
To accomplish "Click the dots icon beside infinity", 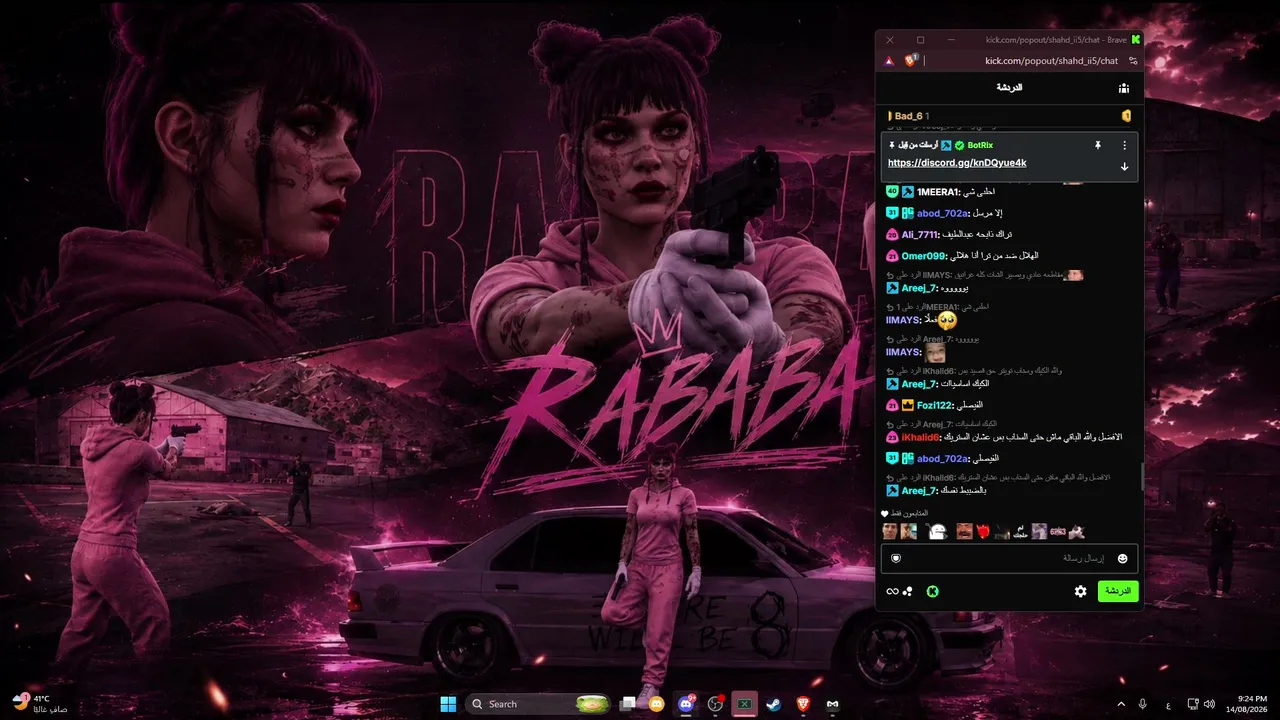I will [908, 591].
